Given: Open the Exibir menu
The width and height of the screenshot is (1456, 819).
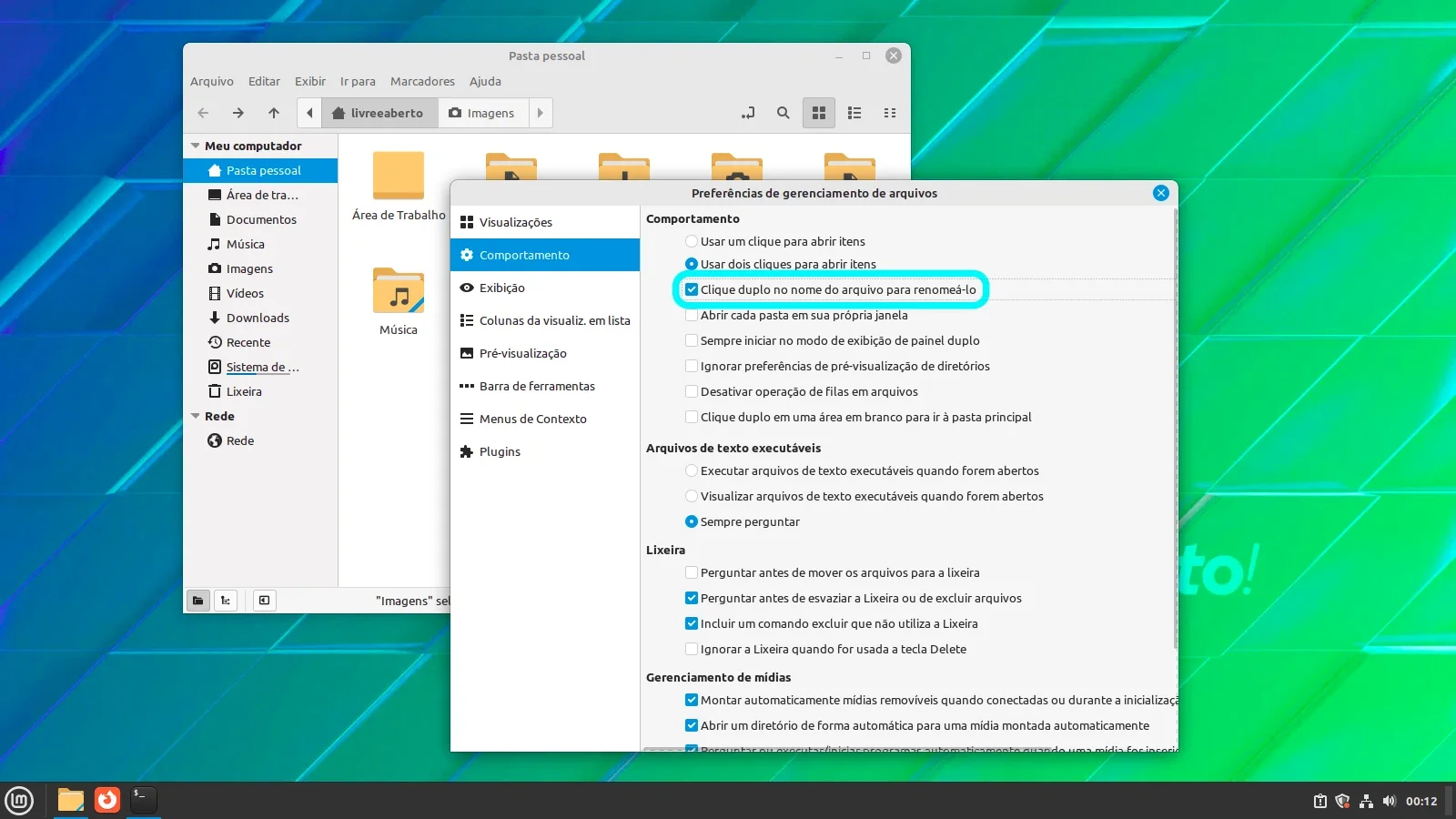Looking at the screenshot, I should point(310,81).
